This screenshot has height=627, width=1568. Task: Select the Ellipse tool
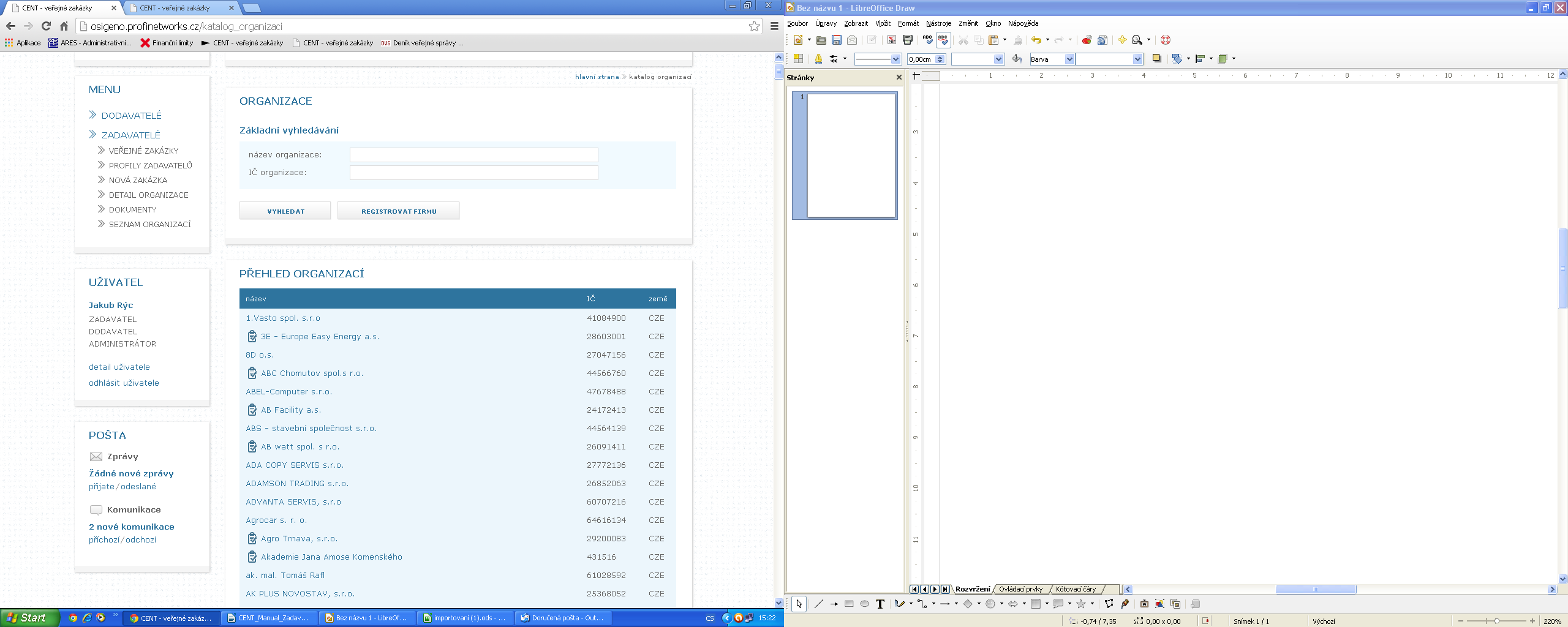tap(864, 604)
